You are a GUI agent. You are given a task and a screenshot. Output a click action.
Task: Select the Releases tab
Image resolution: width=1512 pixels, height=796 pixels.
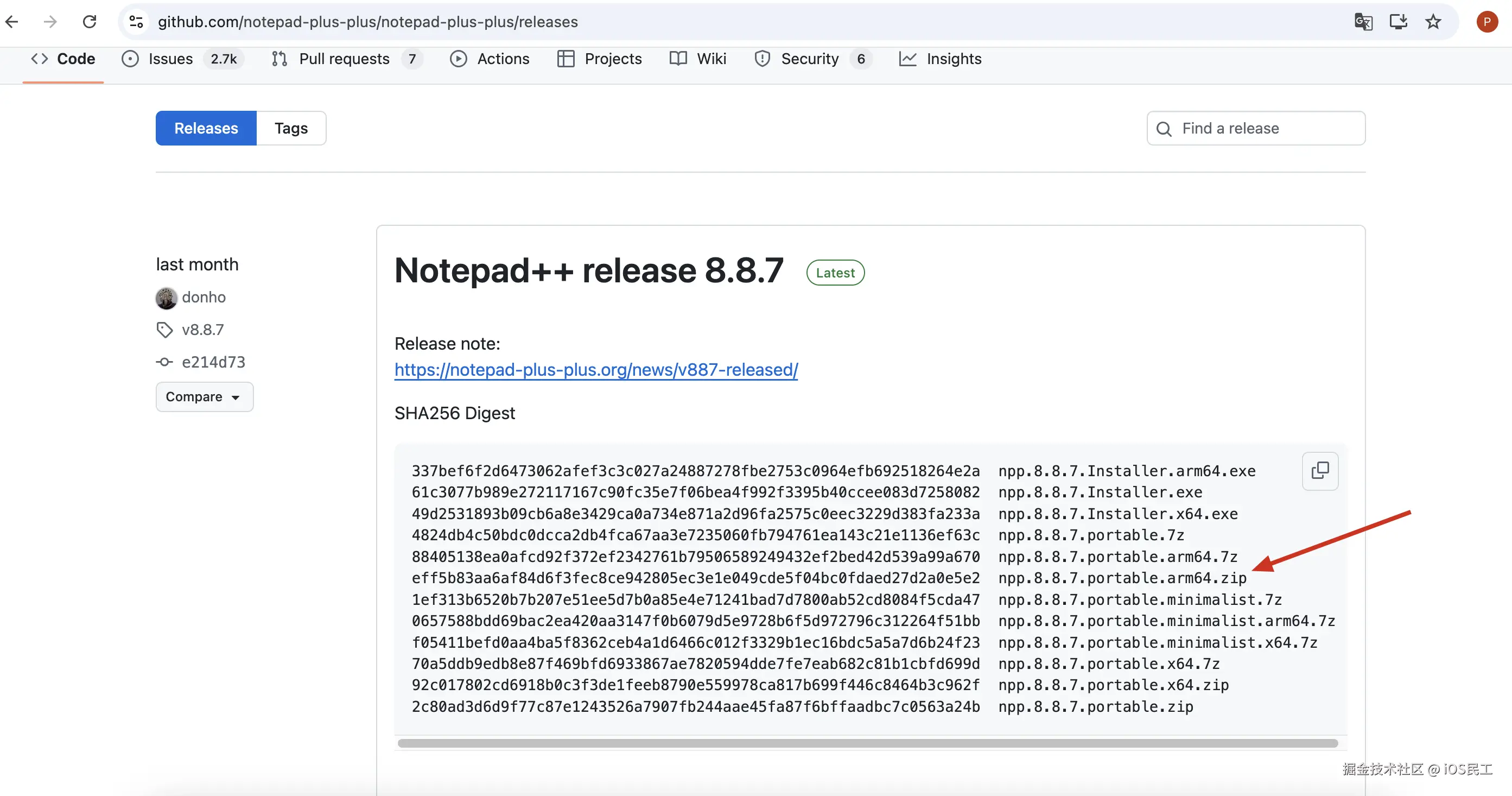[x=206, y=128]
